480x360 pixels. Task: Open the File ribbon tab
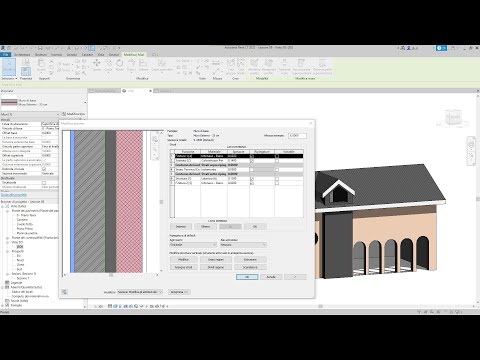pos(6,54)
